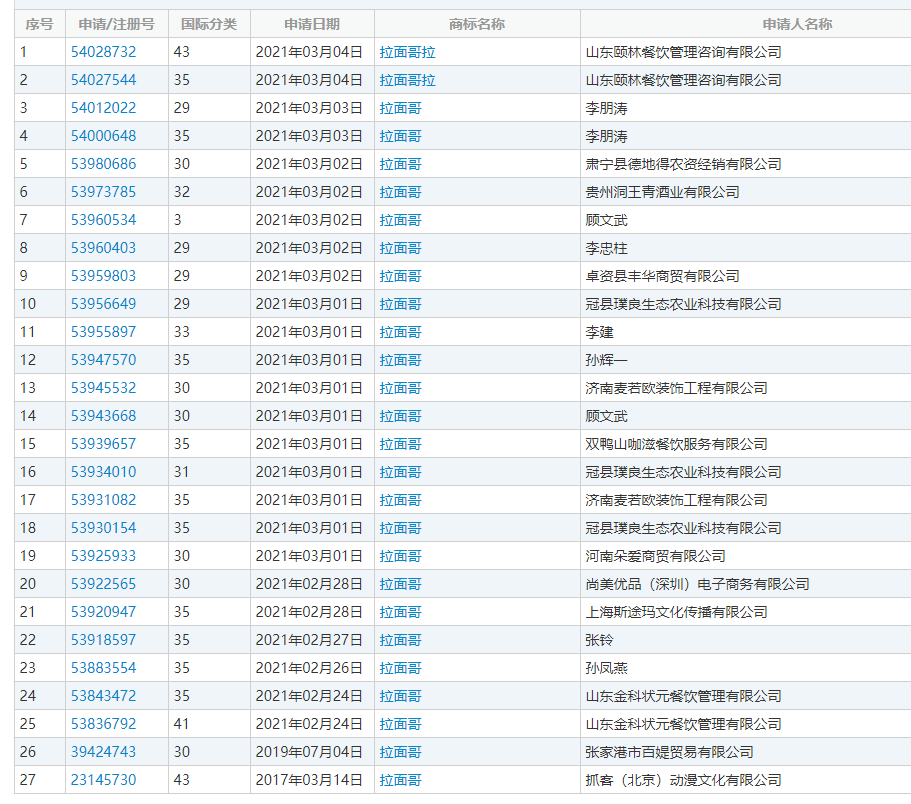Open application number 54028732

click(103, 52)
